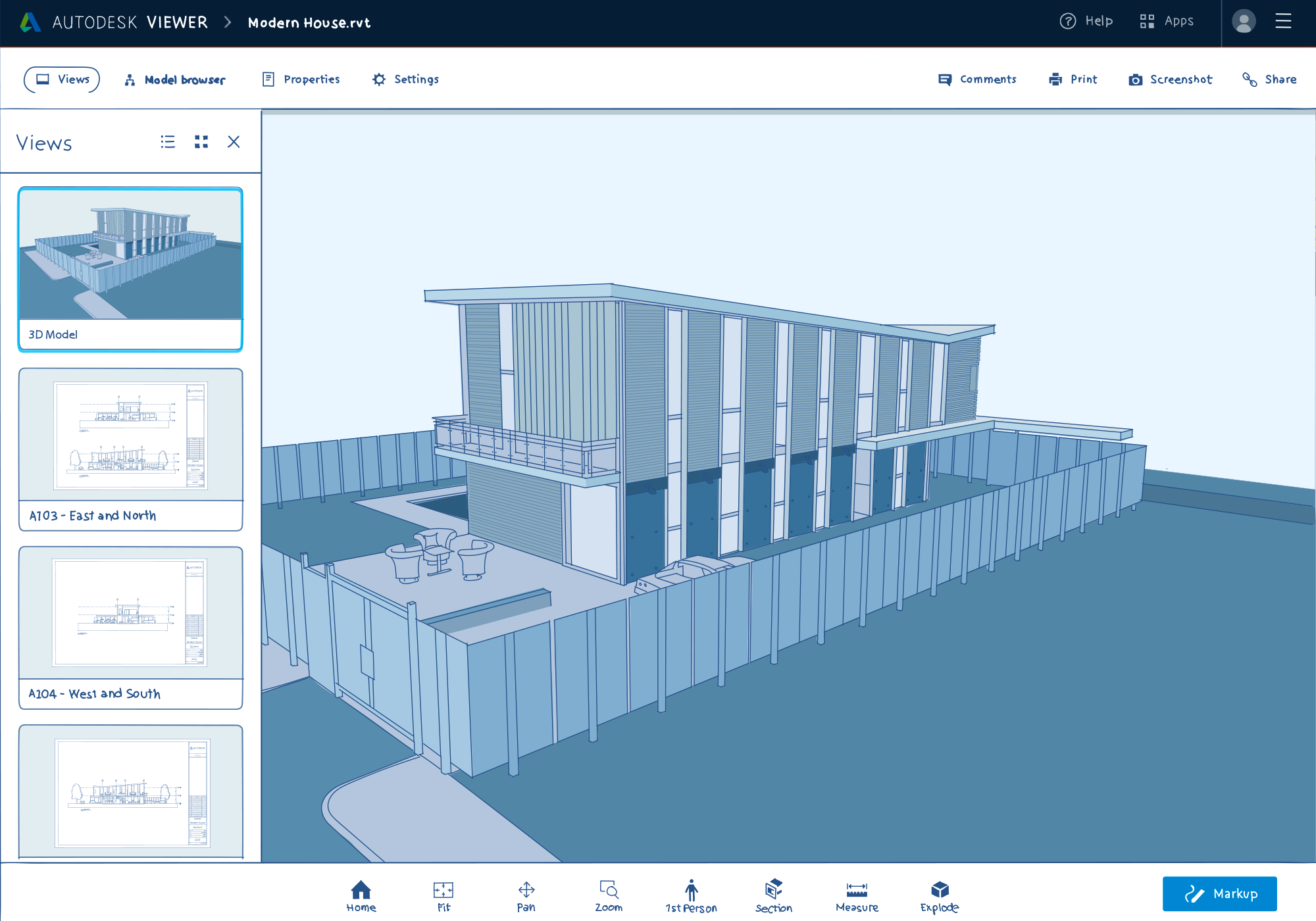Activate the Home view tool
The width and height of the screenshot is (1316, 921).
tap(361, 896)
